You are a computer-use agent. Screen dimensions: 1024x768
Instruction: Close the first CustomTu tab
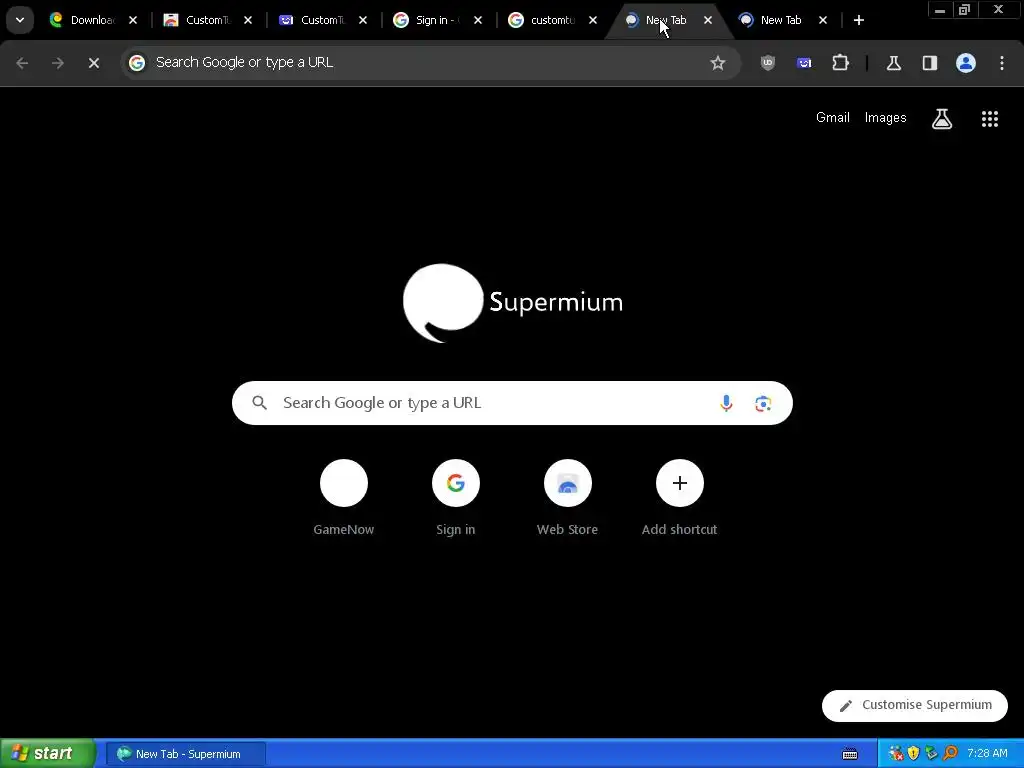pos(248,20)
